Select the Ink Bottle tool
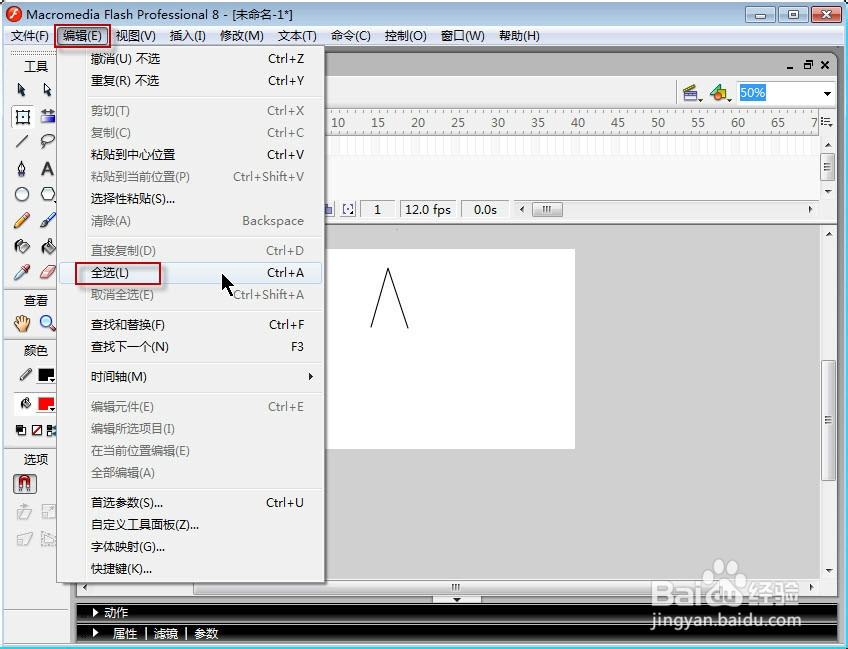Screen dimensions: 848x649 tap(22, 247)
